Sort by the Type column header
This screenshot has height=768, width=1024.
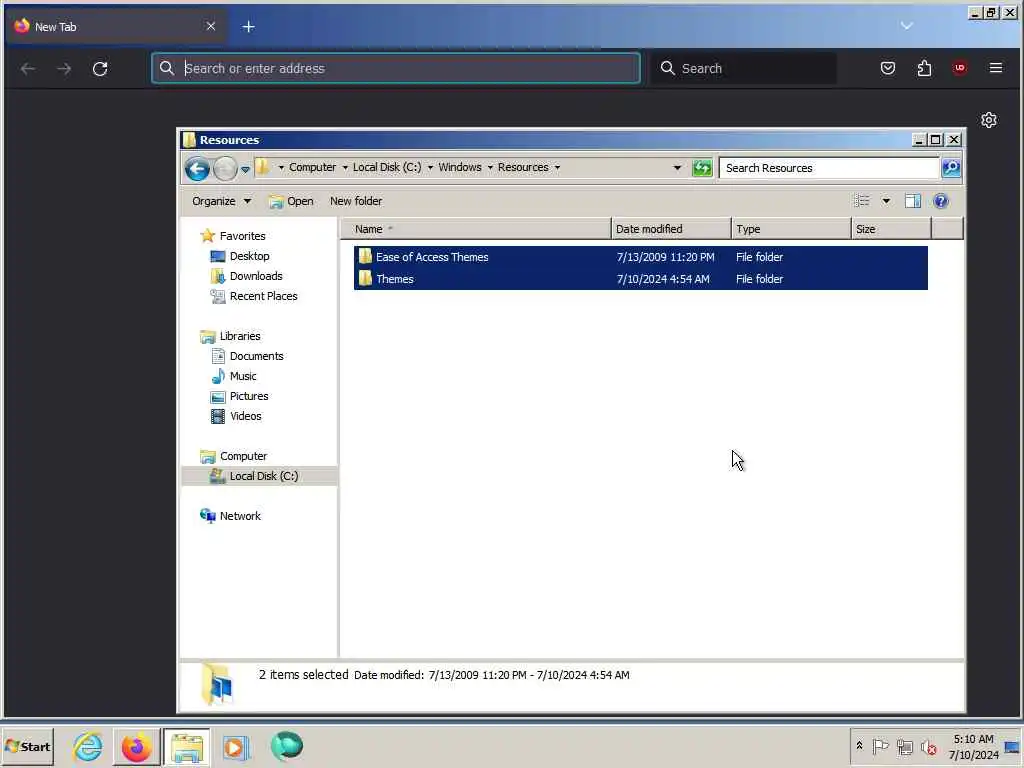pyautogui.click(x=792, y=229)
